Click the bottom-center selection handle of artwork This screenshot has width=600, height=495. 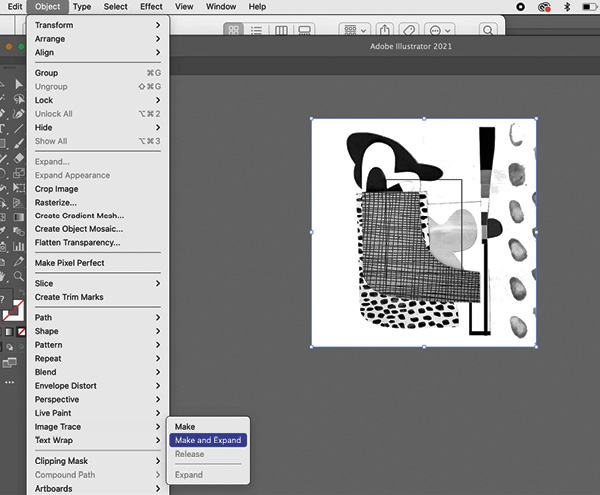tap(424, 347)
